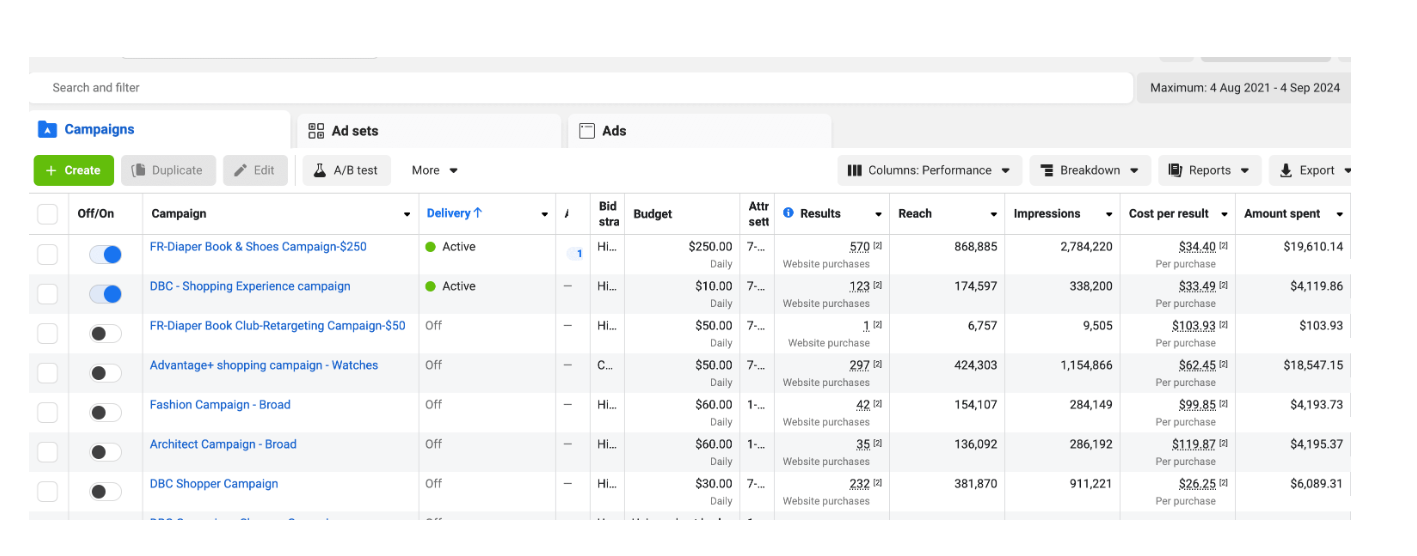This screenshot has height=556, width=1417.
Task: Click the A/B test flask icon
Action: 320,171
